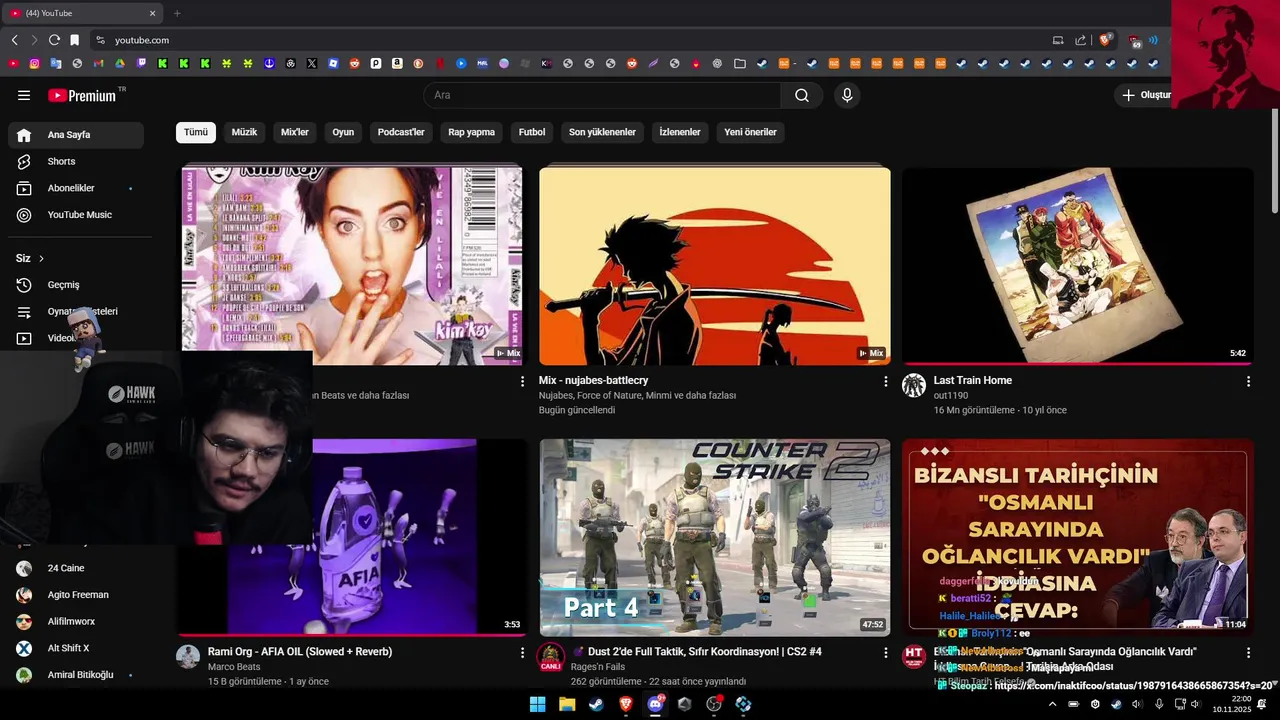1280x720 pixels.
Task: Open YouTube Music in sidebar
Action: point(76,215)
